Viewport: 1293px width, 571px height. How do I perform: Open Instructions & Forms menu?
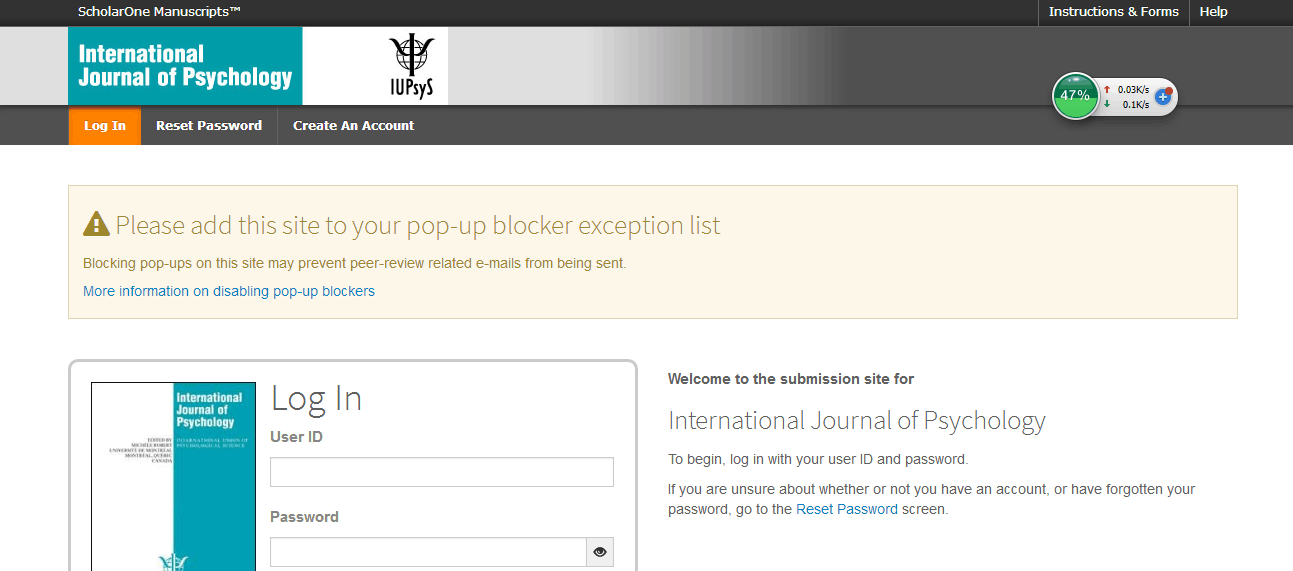point(1113,12)
